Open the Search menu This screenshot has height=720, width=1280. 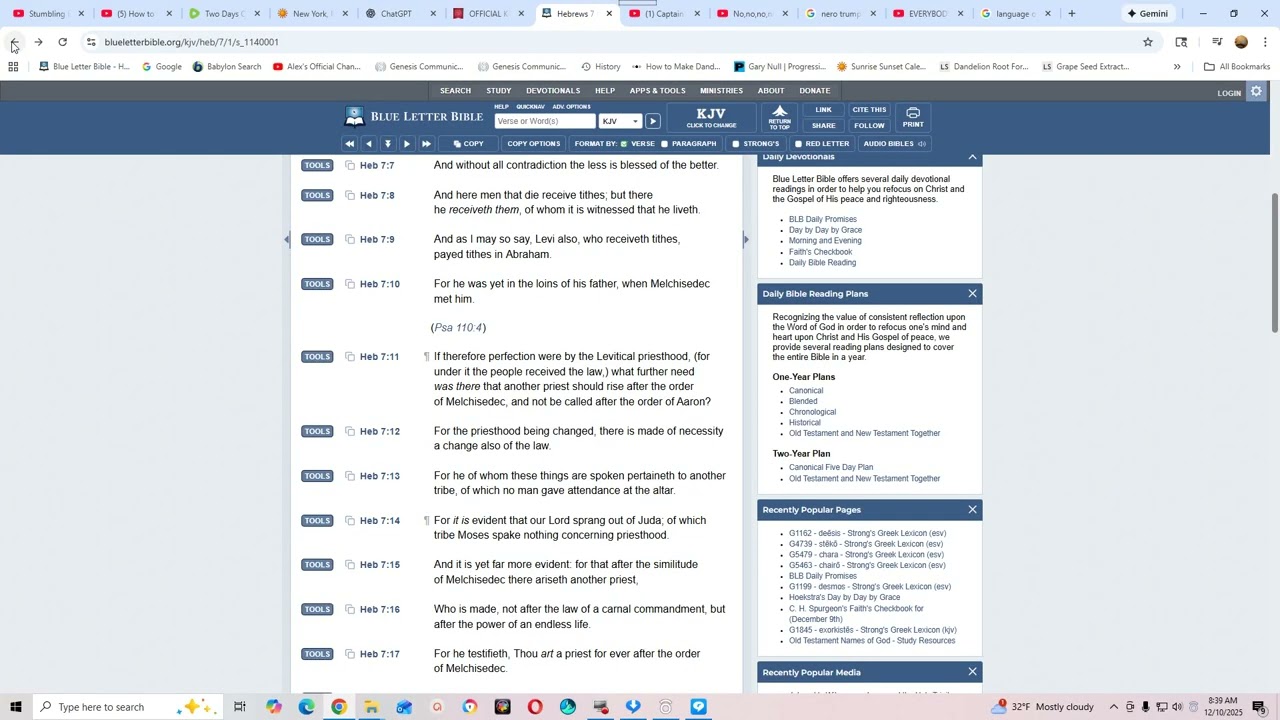coord(455,91)
